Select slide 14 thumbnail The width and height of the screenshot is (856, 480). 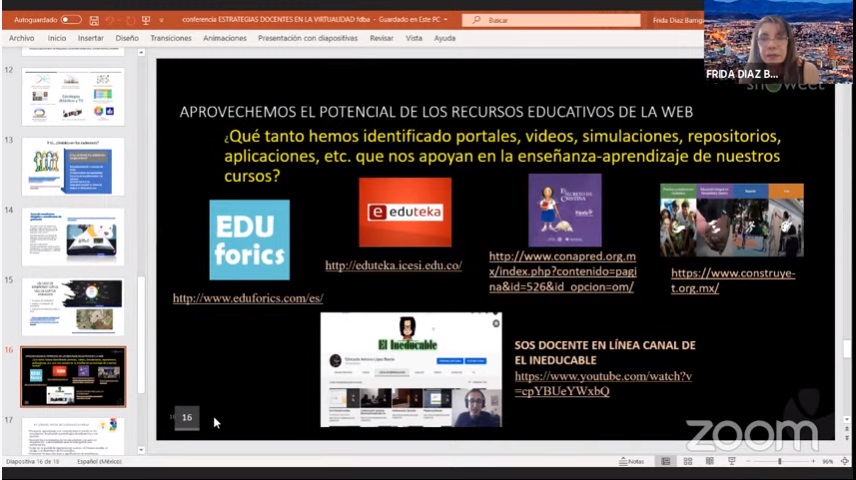point(73,237)
